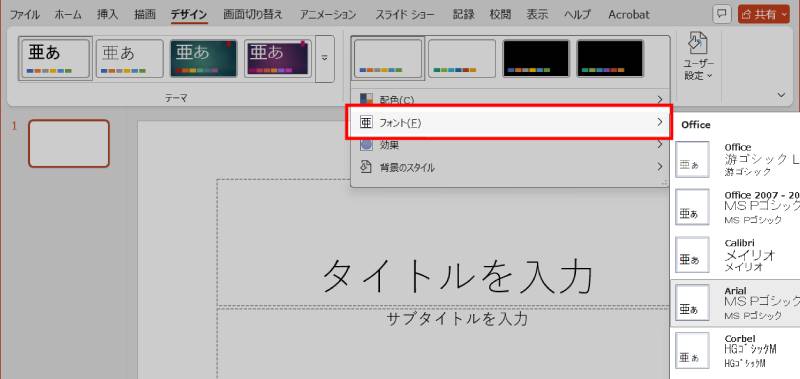Collapse the ribbon with the chevron

(x=781, y=95)
